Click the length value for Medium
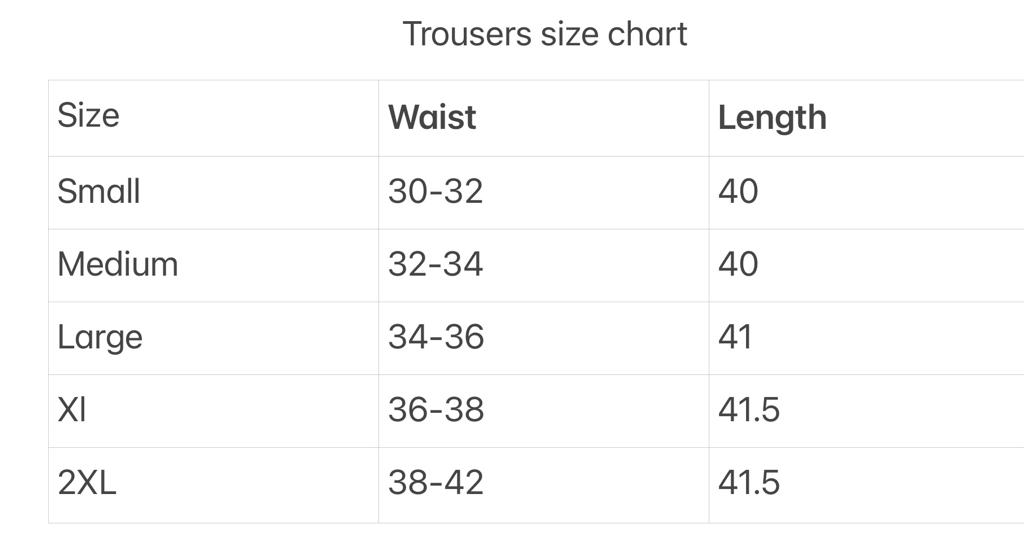Viewport: 1024px width, 549px height. [738, 264]
